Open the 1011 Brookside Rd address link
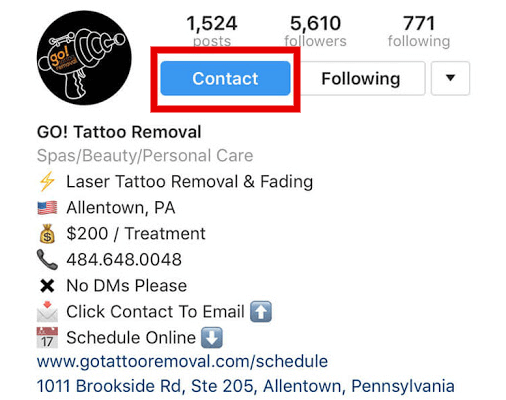This screenshot has height=400, width=506. [246, 386]
